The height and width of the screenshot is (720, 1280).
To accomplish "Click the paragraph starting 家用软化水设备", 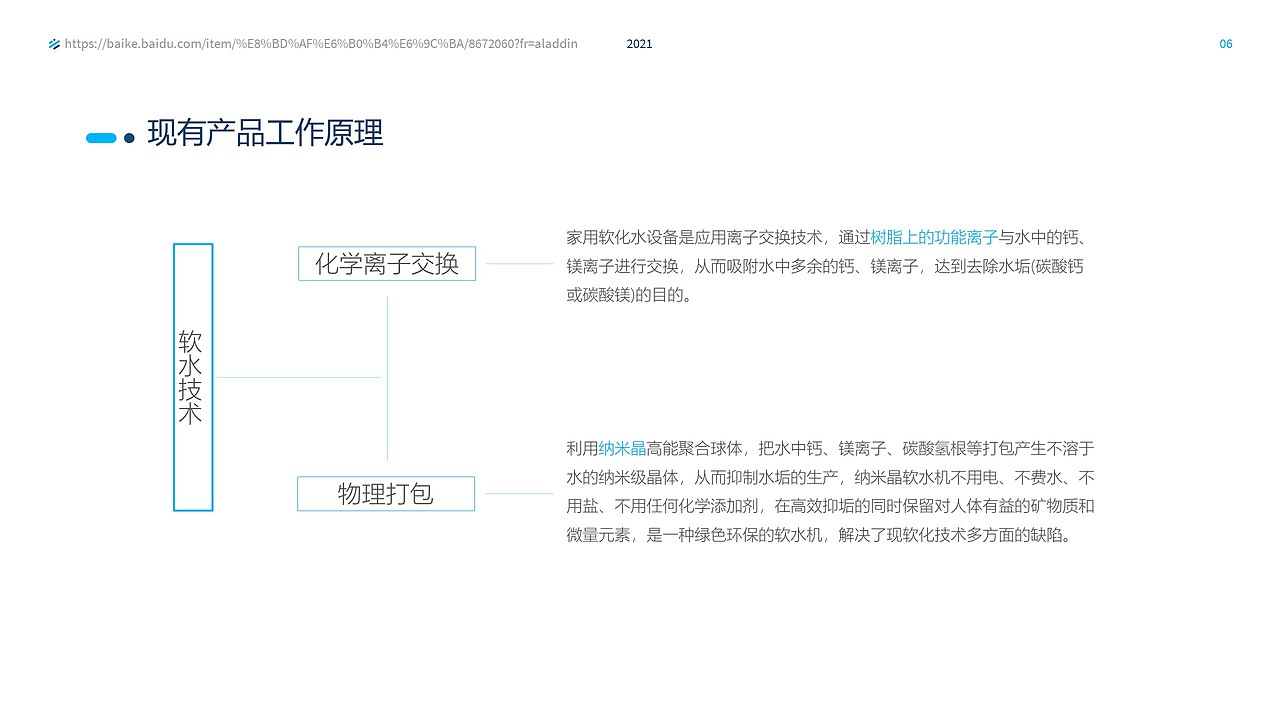I will point(831,267).
